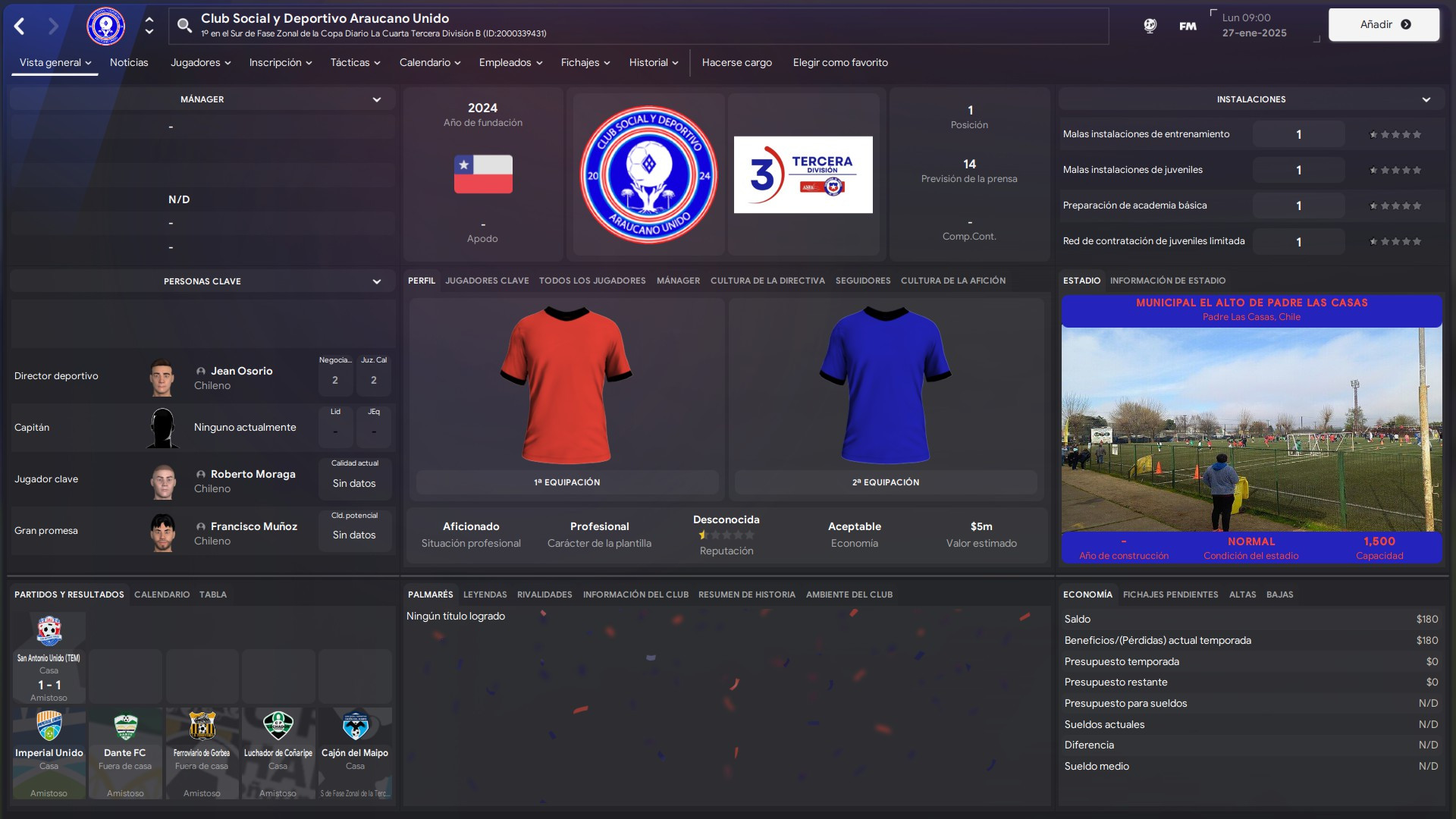1456x819 pixels.
Task: Expand Historial menu
Action: pos(654,62)
